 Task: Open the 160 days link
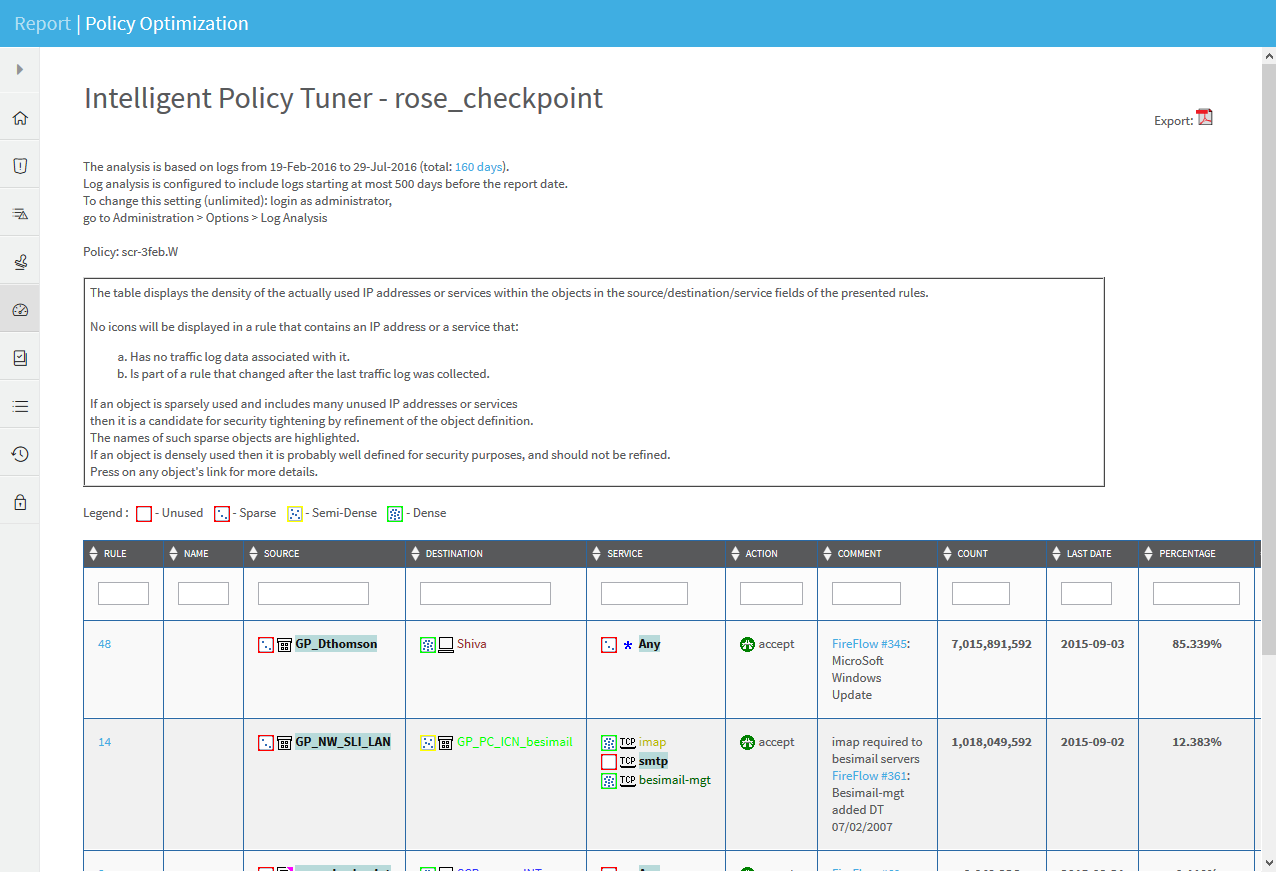(478, 167)
